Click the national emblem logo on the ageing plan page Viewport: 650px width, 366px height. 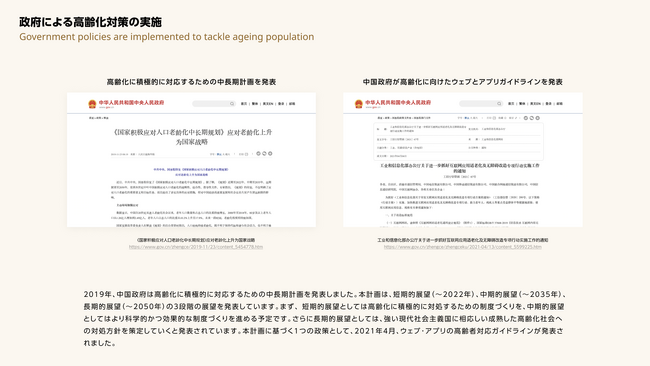(92, 104)
